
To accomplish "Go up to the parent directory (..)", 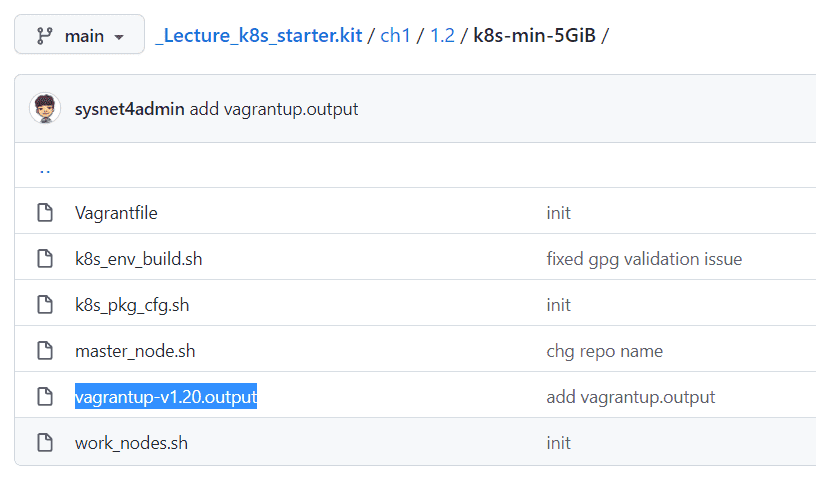I will pyautogui.click(x=45, y=170).
